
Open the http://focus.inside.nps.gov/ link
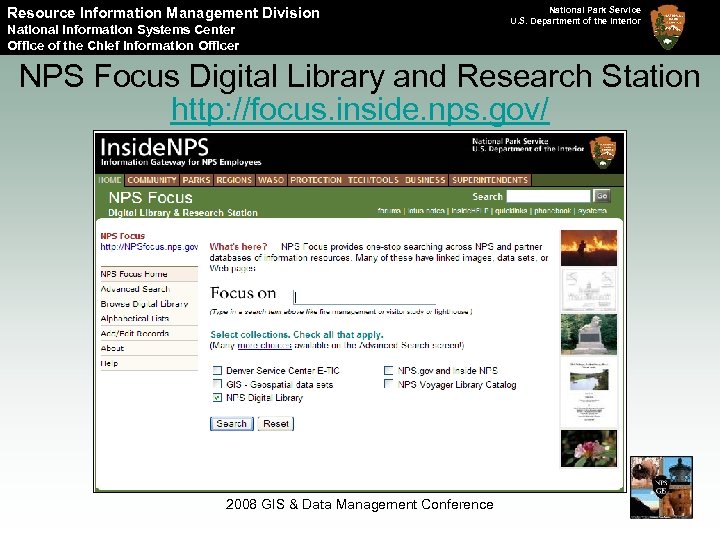pyautogui.click(x=360, y=109)
